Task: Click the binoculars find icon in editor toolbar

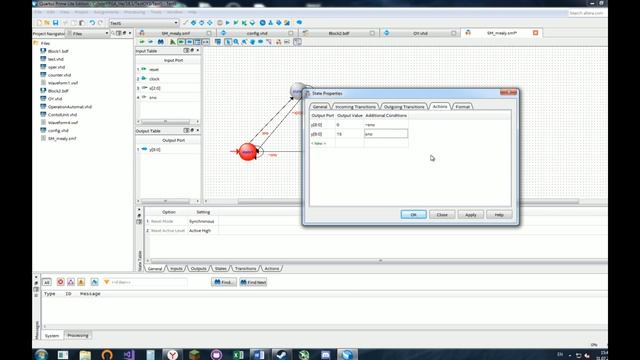Action: point(160,42)
